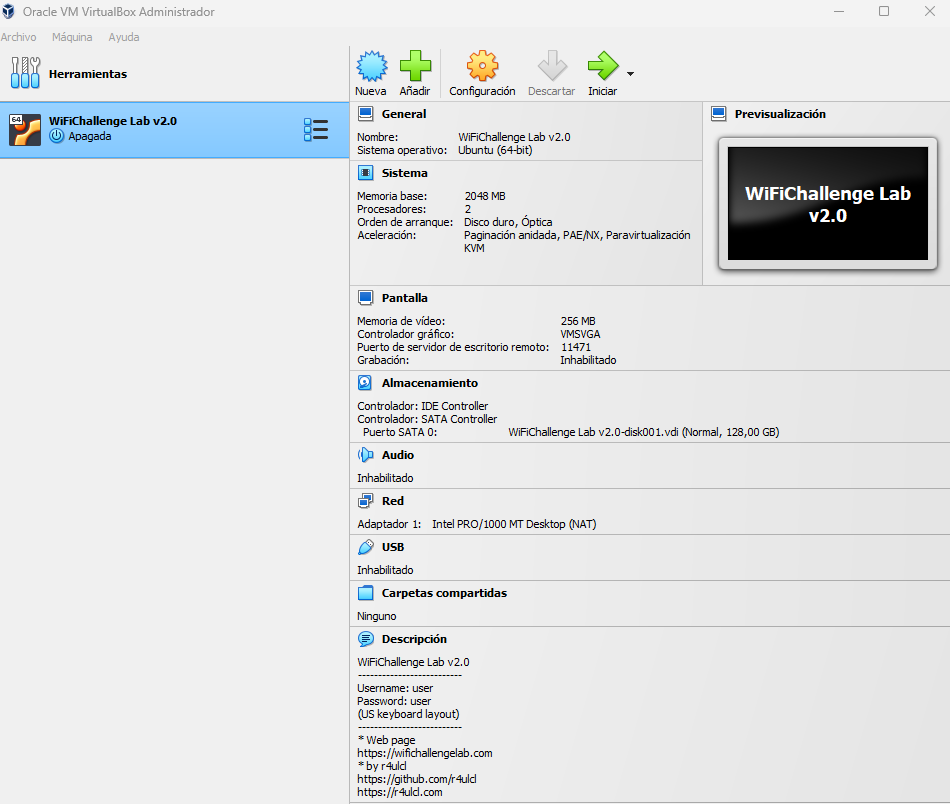The image size is (950, 804).
Task: Open the Pantalla settings header
Action: (x=404, y=298)
